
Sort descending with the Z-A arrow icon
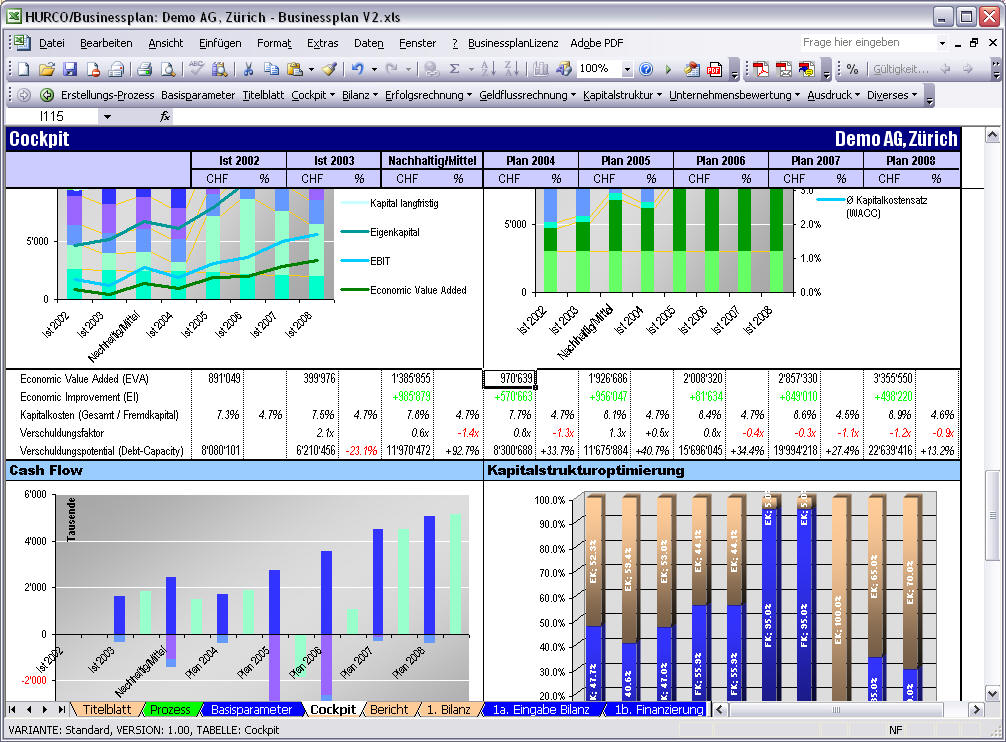(x=511, y=69)
